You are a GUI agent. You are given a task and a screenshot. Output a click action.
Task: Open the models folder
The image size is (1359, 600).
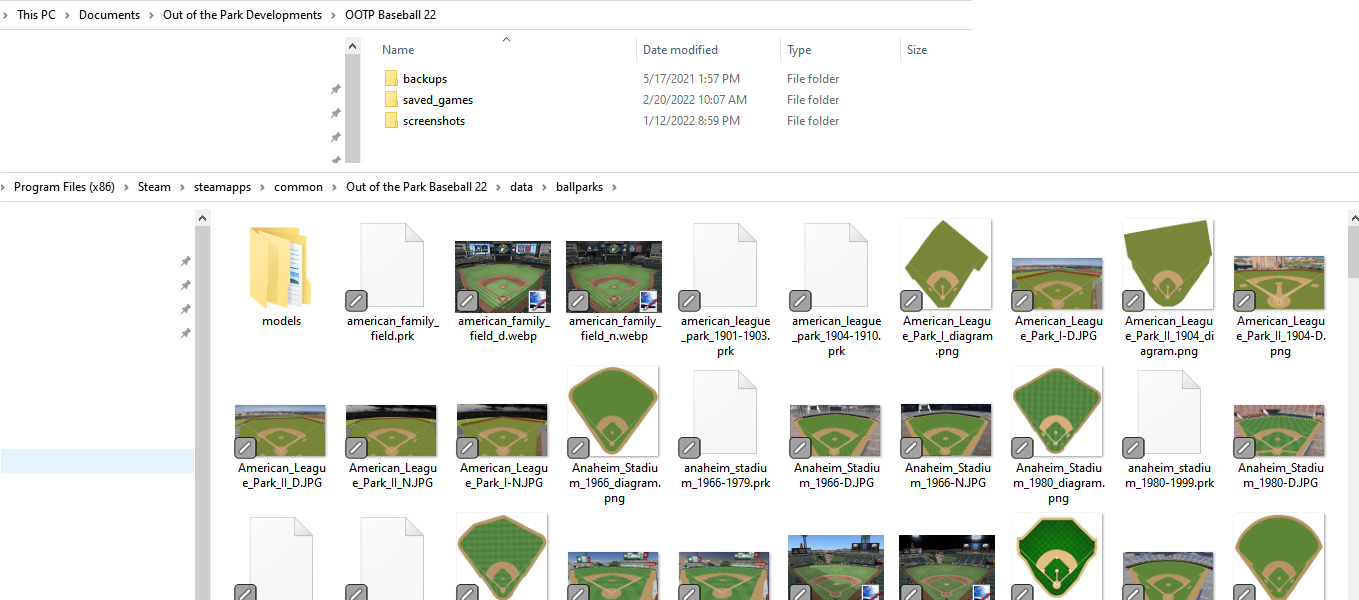tap(281, 270)
